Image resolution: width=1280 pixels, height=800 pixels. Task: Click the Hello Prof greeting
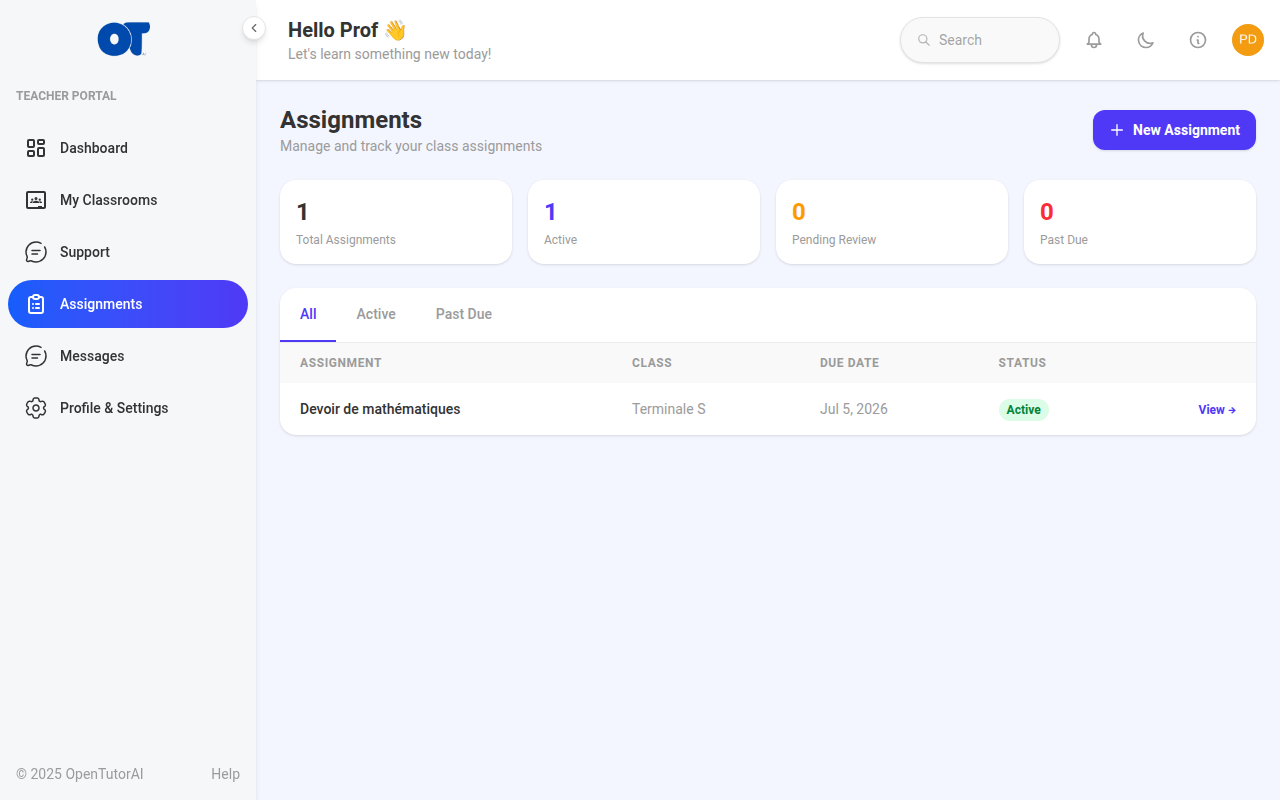click(x=347, y=30)
